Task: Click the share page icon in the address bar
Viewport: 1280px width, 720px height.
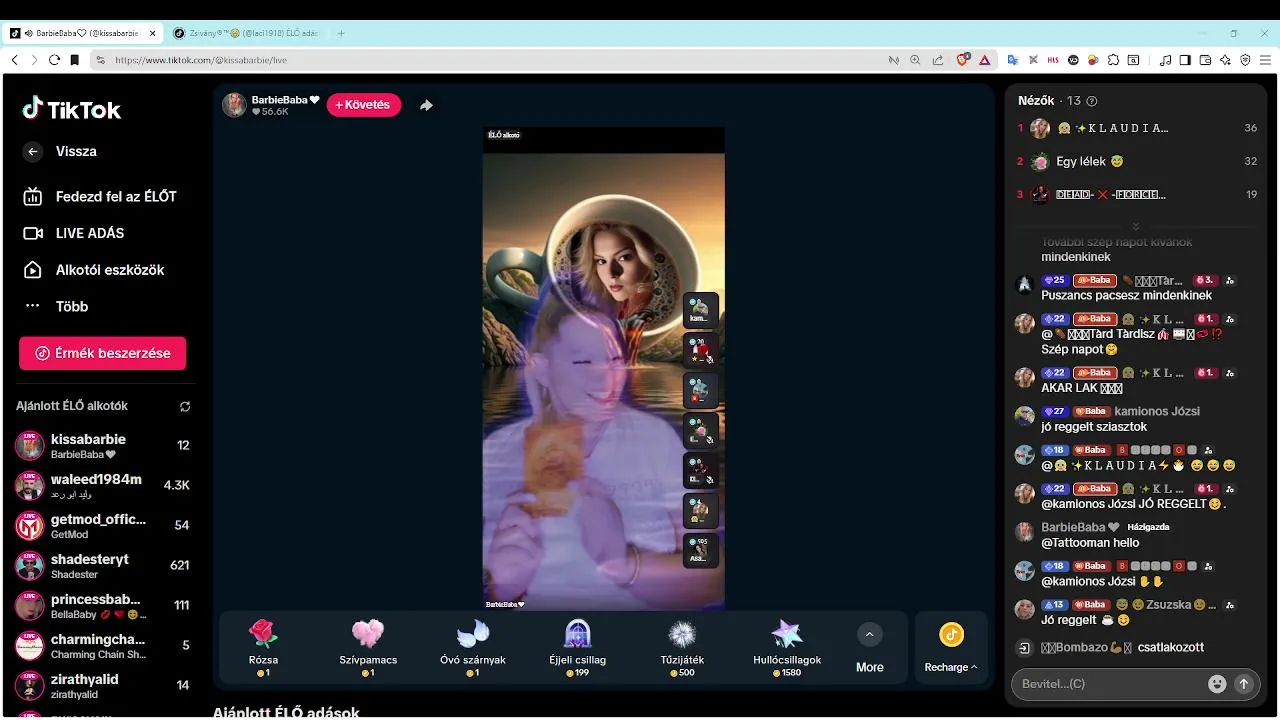Action: click(x=937, y=60)
